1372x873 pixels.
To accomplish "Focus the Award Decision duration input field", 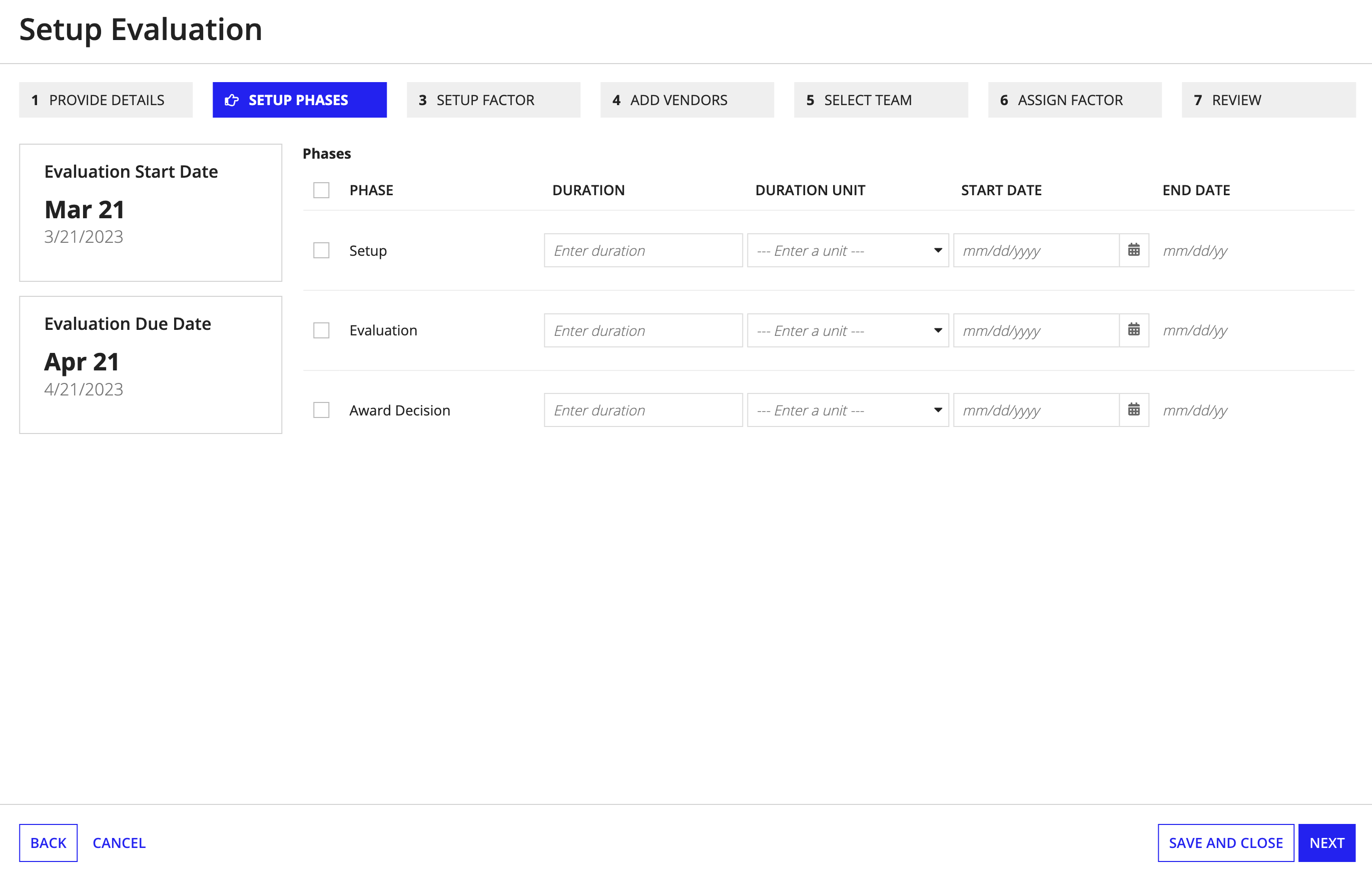I will coord(643,409).
